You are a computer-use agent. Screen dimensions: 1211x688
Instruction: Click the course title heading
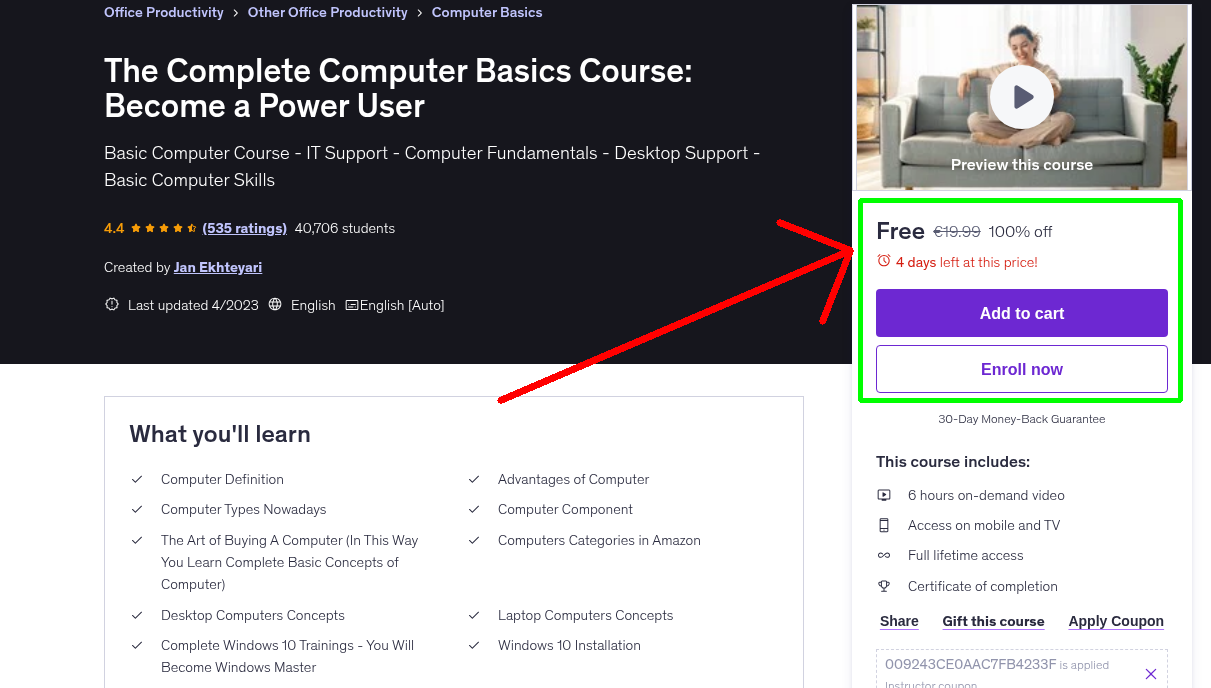tap(398, 88)
